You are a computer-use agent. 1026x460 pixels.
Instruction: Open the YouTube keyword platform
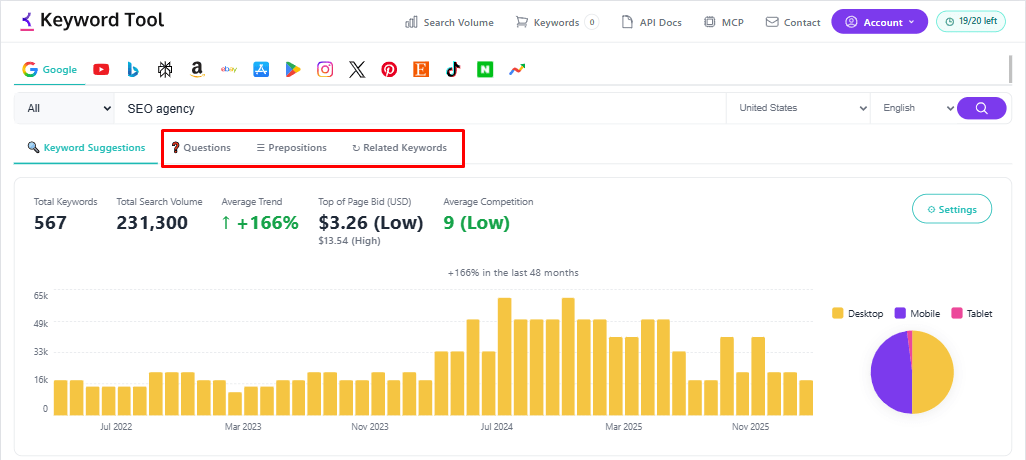coord(101,69)
